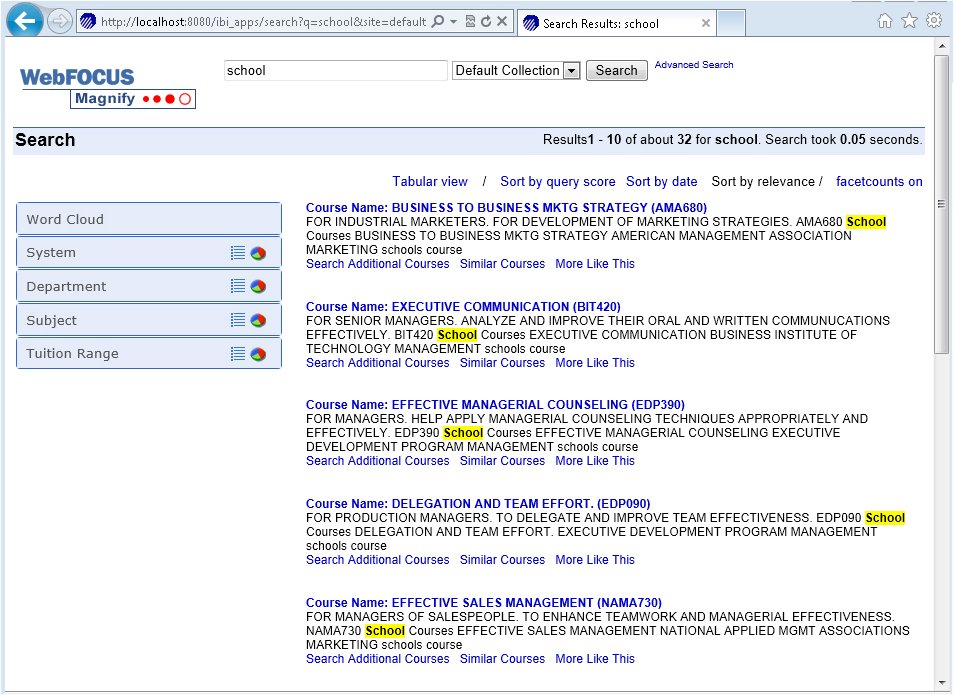The image size is (954, 695).
Task: Toggle facetcounts on option
Action: [880, 181]
